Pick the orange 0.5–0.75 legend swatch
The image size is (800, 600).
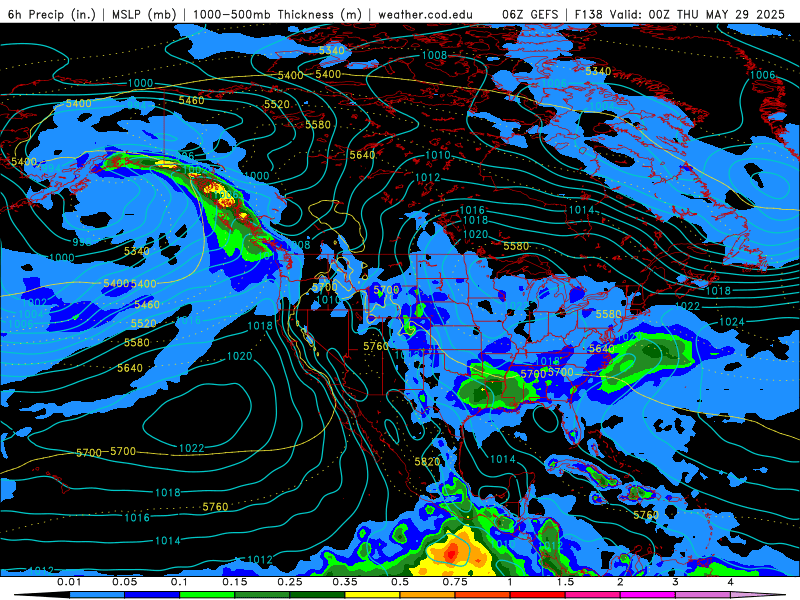coord(428,595)
